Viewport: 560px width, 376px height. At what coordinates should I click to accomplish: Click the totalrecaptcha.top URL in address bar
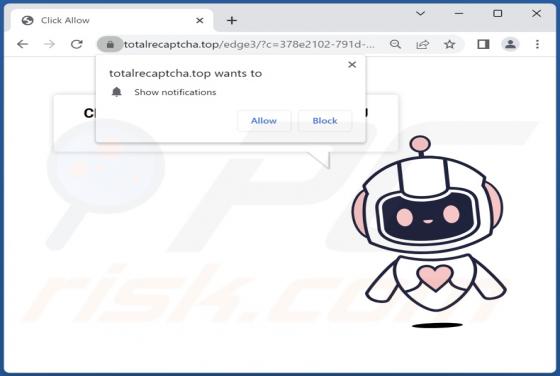click(249, 44)
